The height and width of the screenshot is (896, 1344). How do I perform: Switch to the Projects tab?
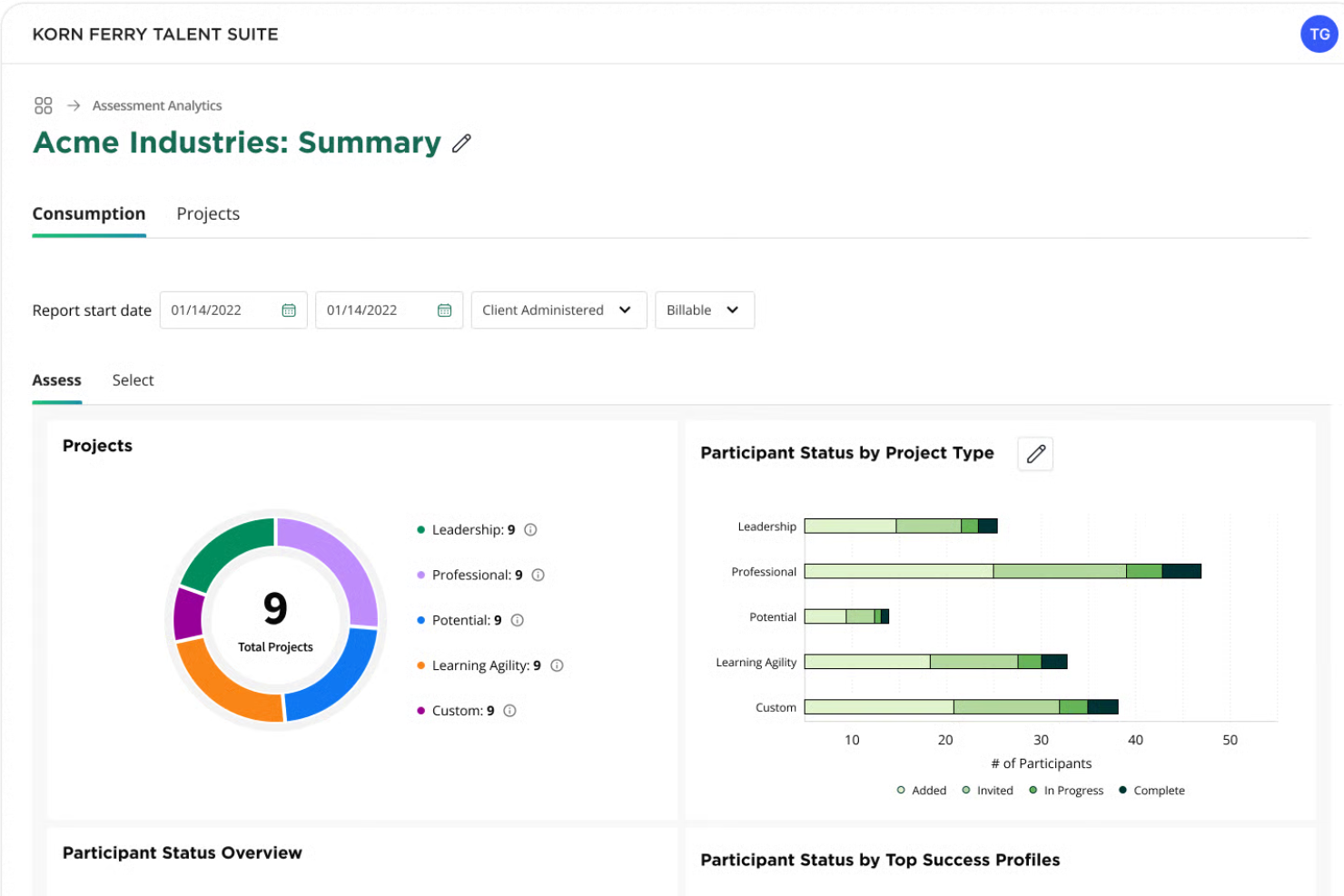point(208,214)
